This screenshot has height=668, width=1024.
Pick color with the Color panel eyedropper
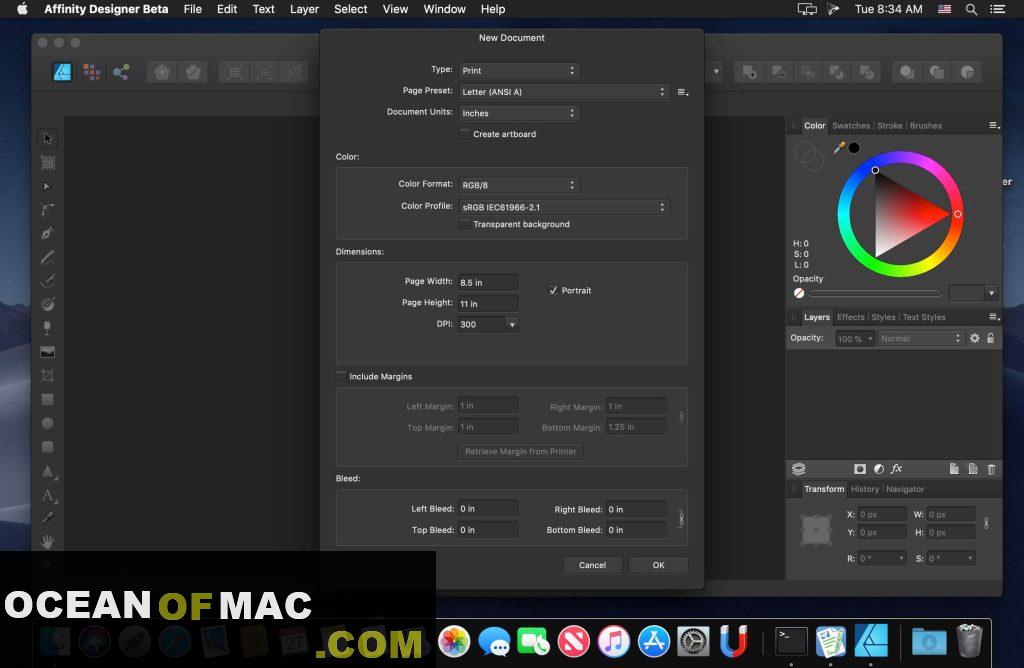(x=839, y=148)
